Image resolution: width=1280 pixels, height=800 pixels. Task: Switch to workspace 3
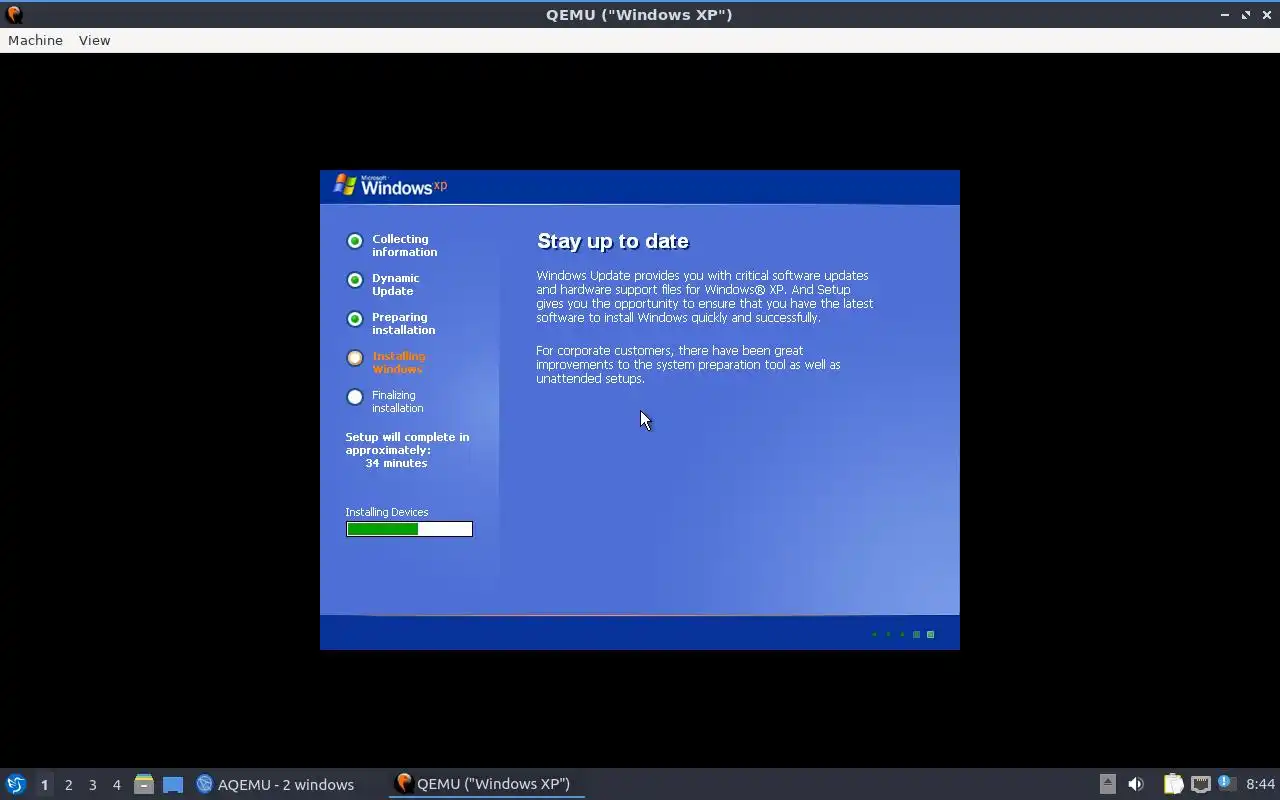[92, 784]
